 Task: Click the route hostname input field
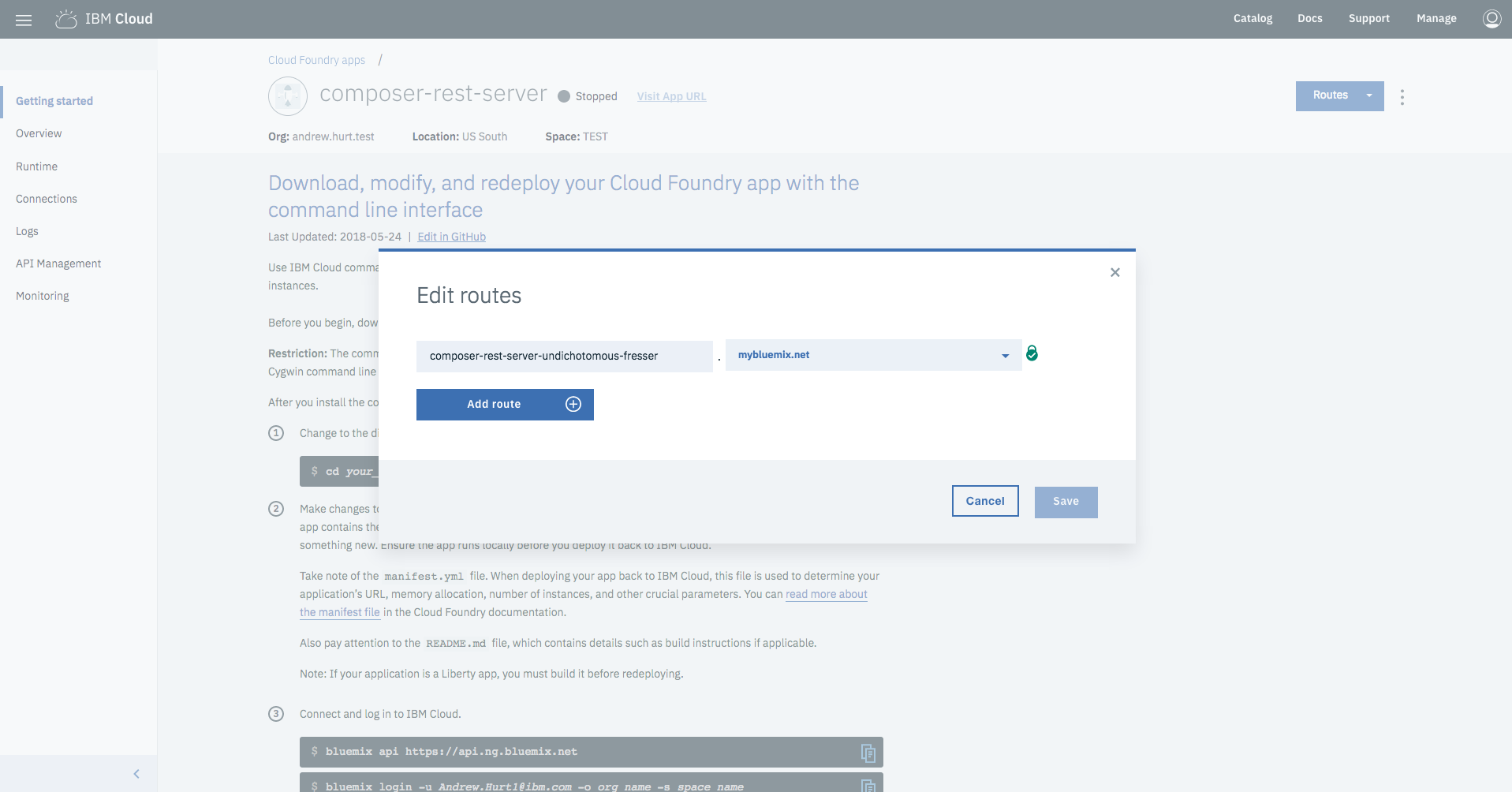point(564,356)
